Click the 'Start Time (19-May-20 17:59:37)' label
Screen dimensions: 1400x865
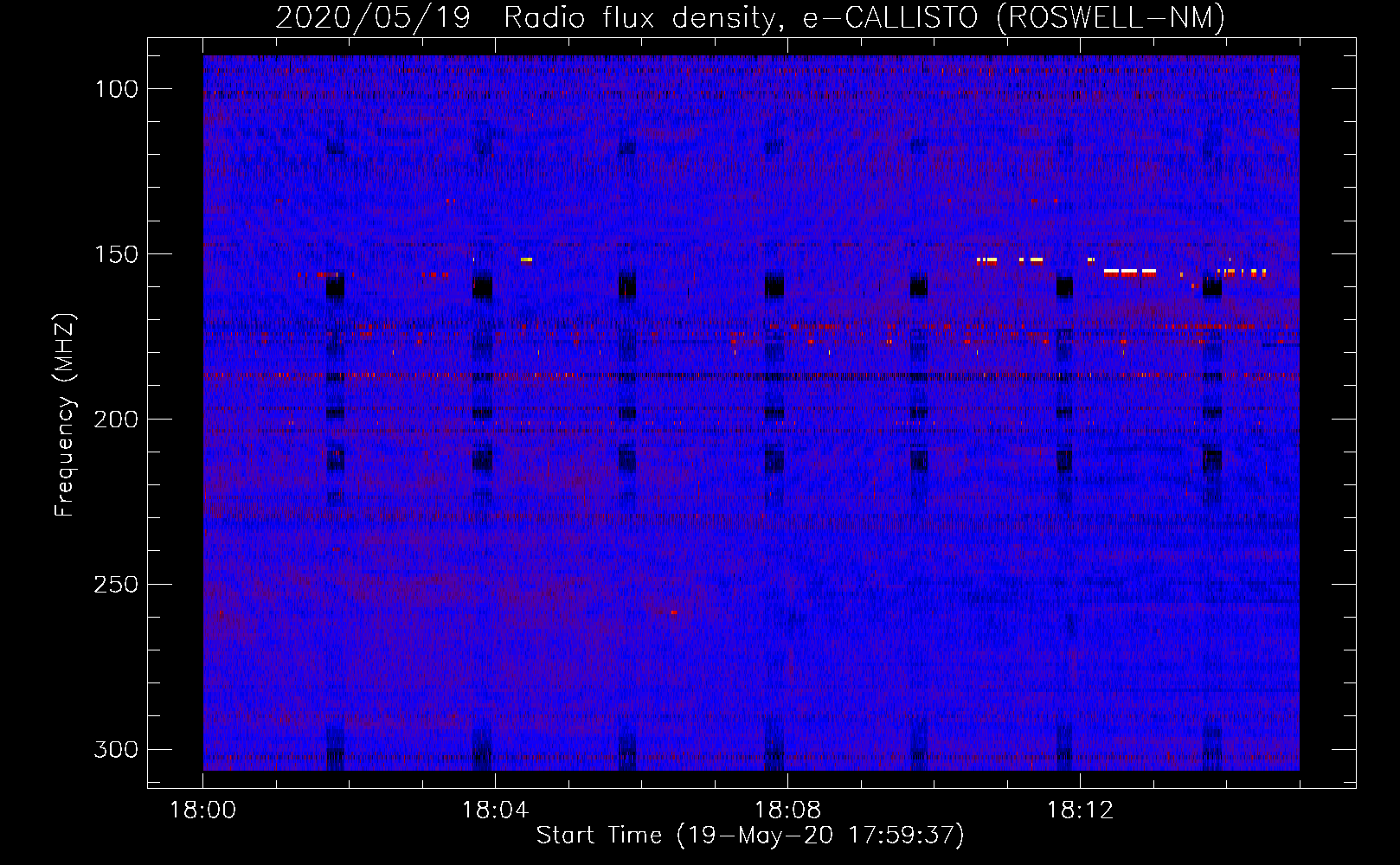pyautogui.click(x=750, y=836)
